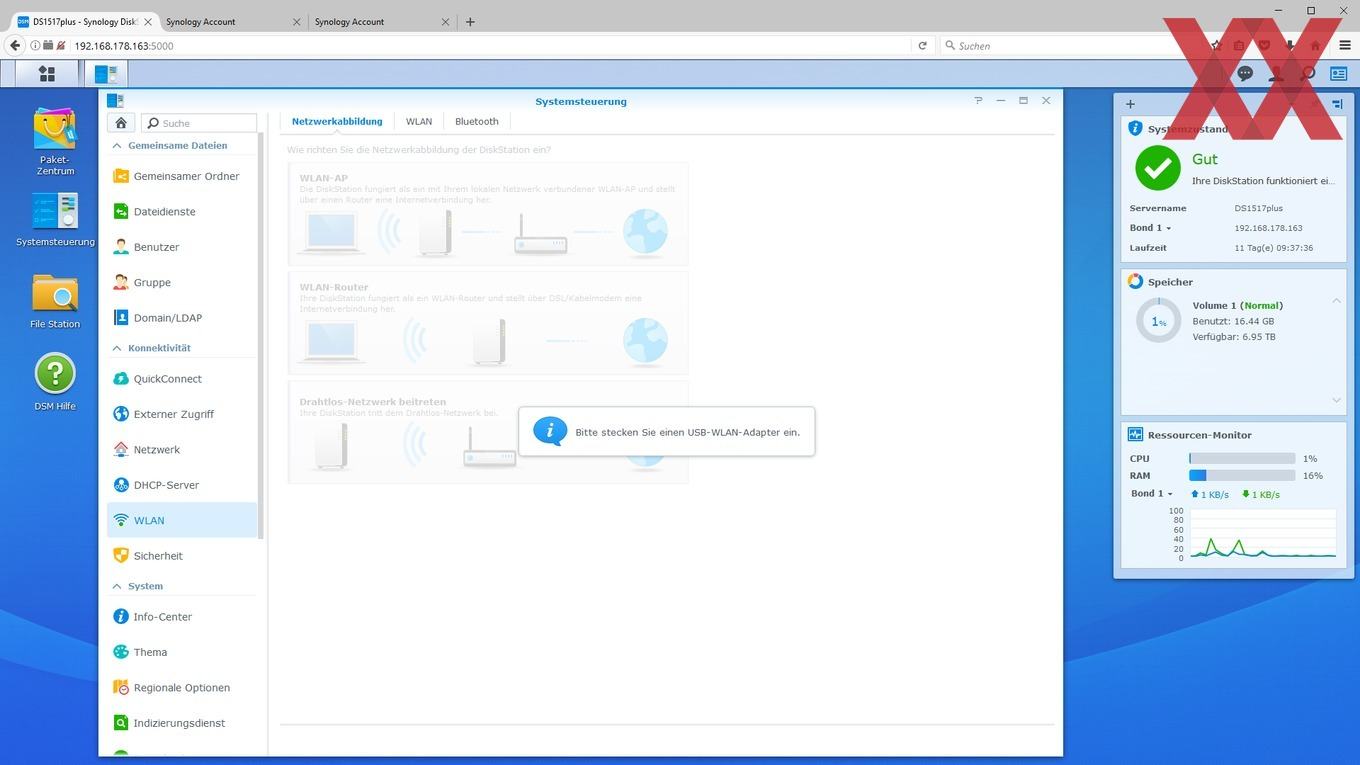This screenshot has width=1360, height=765.
Task: Reload the page in the browser
Action: coord(922,45)
